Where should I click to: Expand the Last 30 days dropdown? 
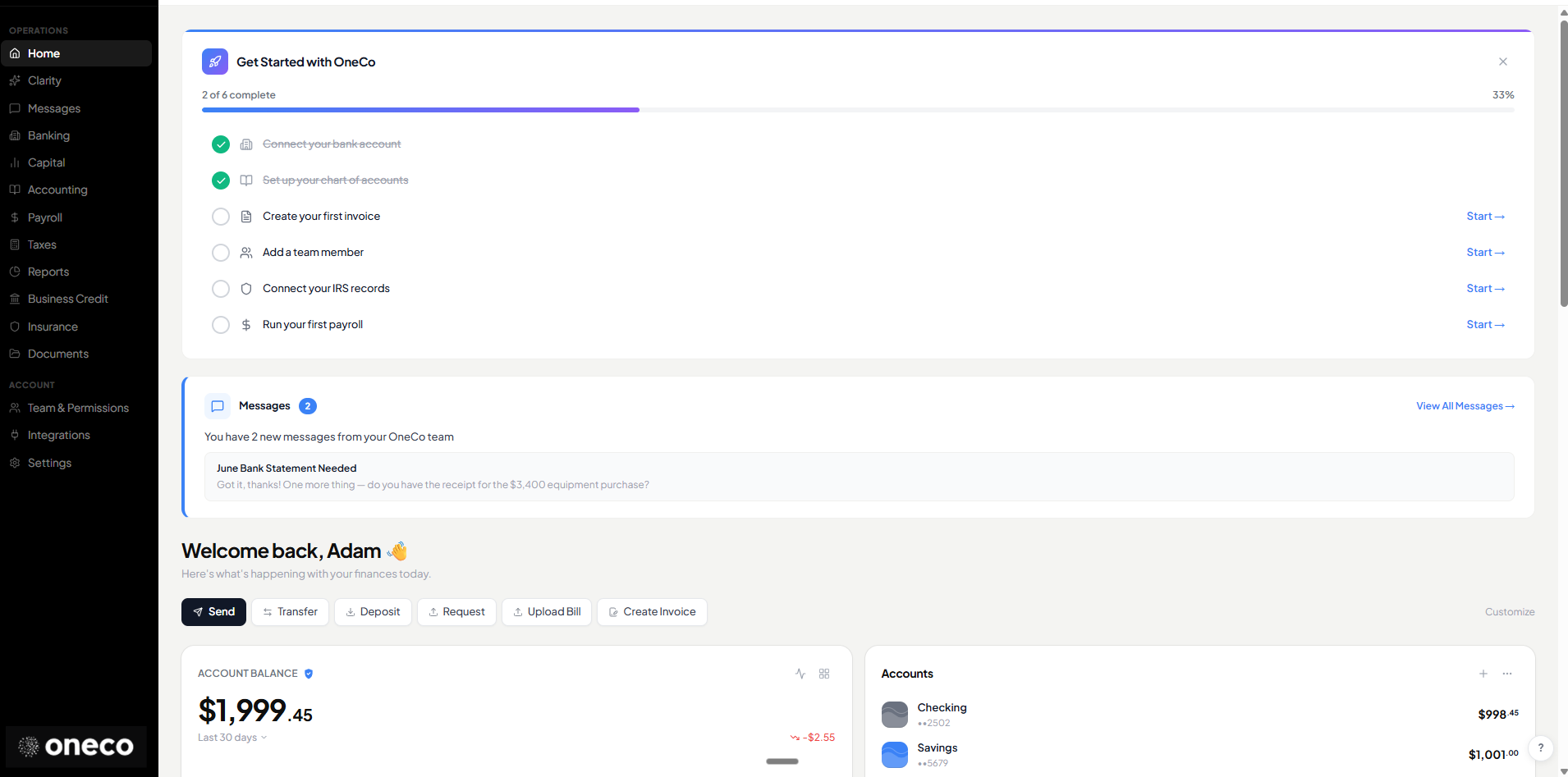[x=232, y=738]
